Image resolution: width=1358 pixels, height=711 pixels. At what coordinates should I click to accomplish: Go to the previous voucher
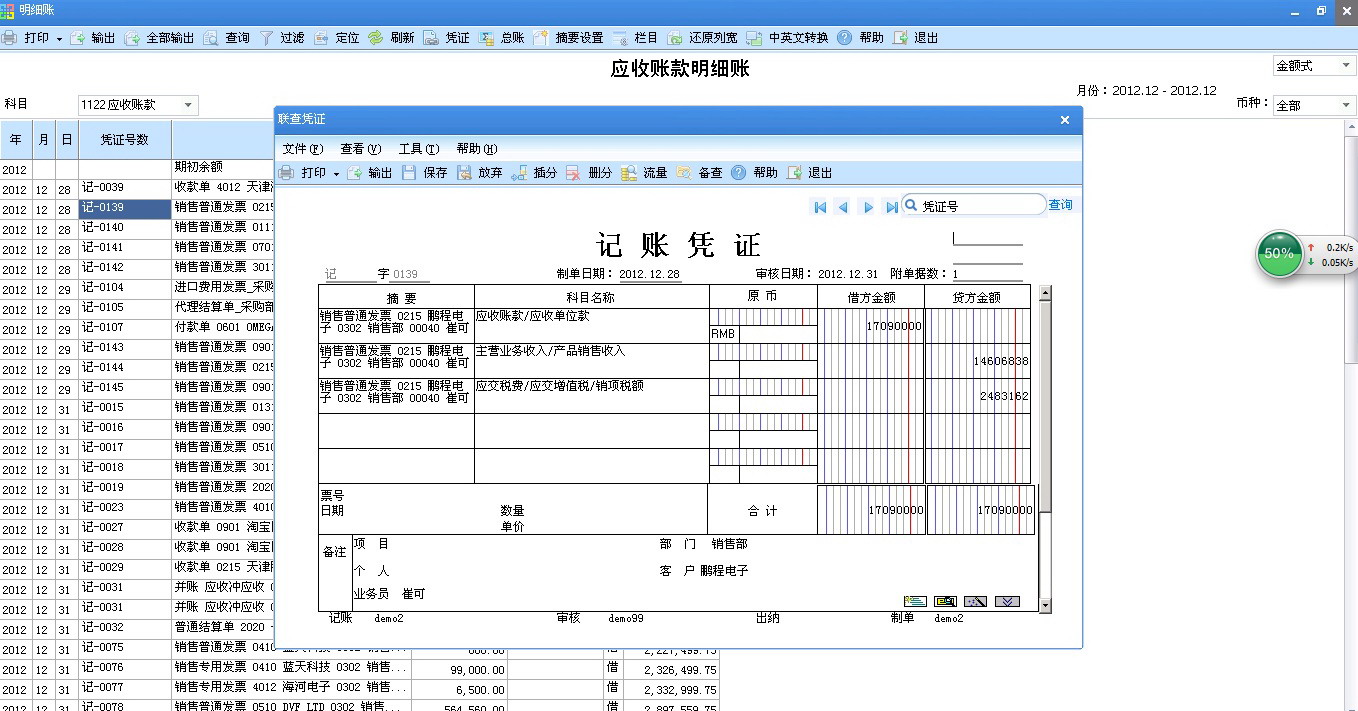pos(843,207)
